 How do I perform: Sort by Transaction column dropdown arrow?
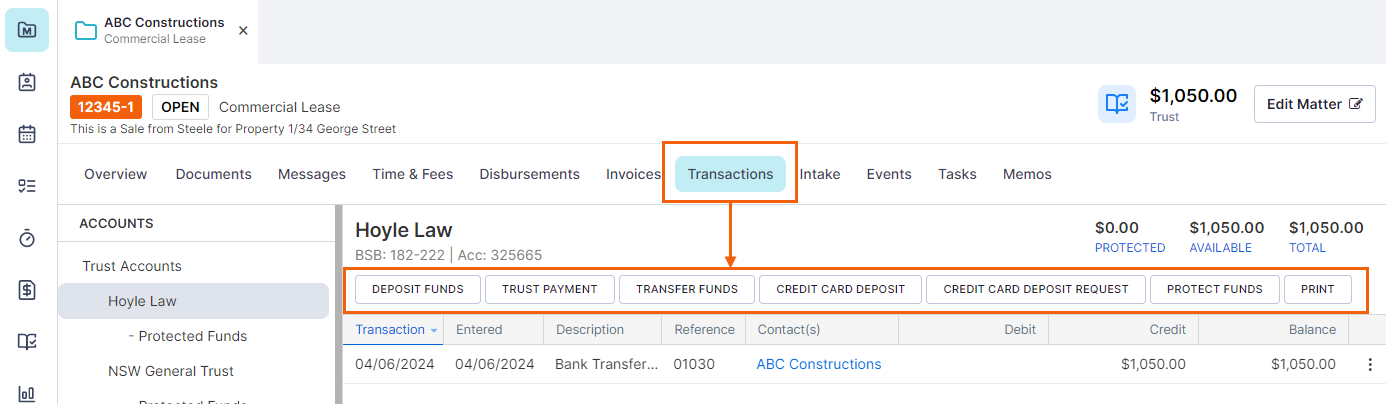[x=434, y=330]
